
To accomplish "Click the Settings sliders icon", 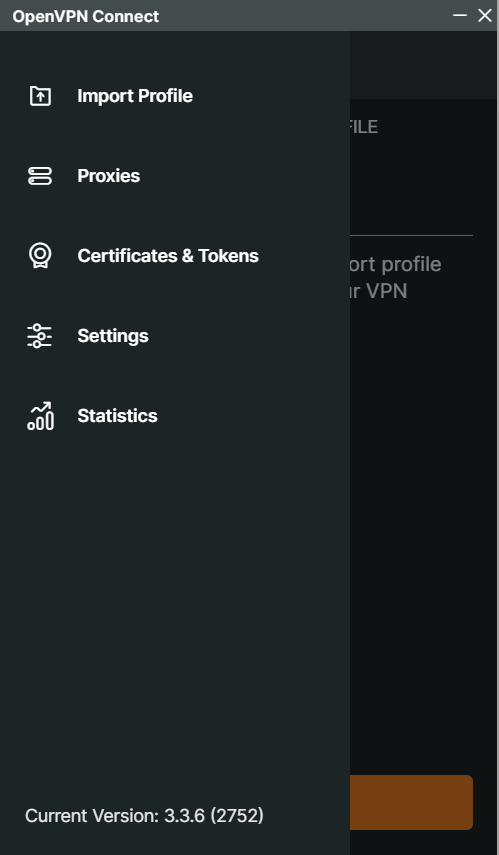I will (40, 336).
